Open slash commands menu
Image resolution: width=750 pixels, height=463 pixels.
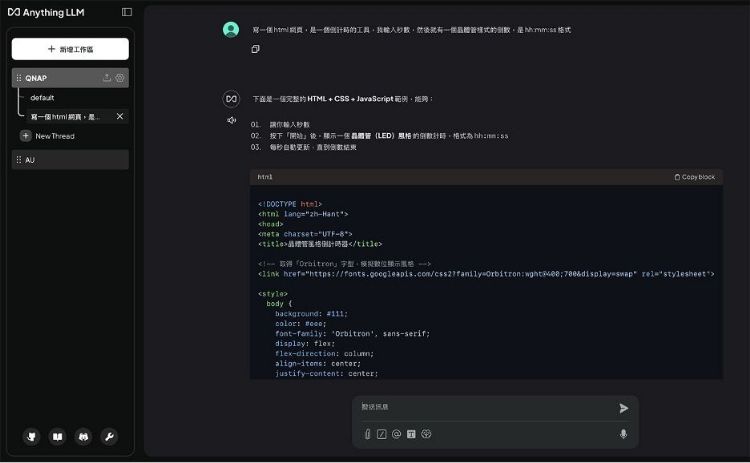[x=382, y=434]
